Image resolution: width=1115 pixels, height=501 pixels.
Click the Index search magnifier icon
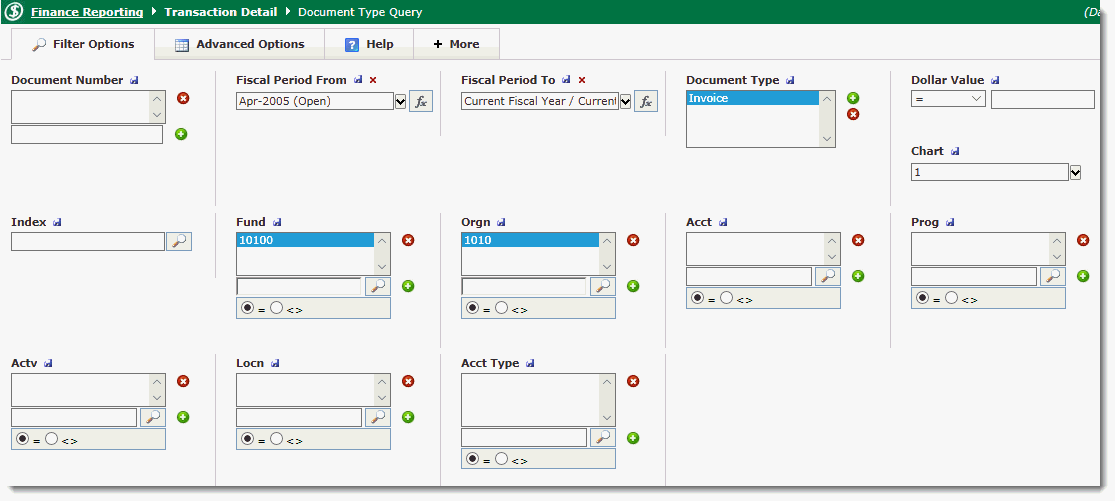tap(179, 241)
